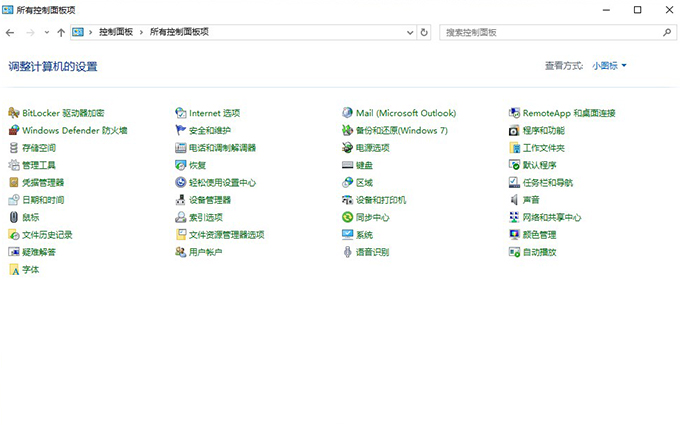Open the BitLocker 驱动器加密 icon
Viewport: 680px width, 425px height.
[14, 113]
